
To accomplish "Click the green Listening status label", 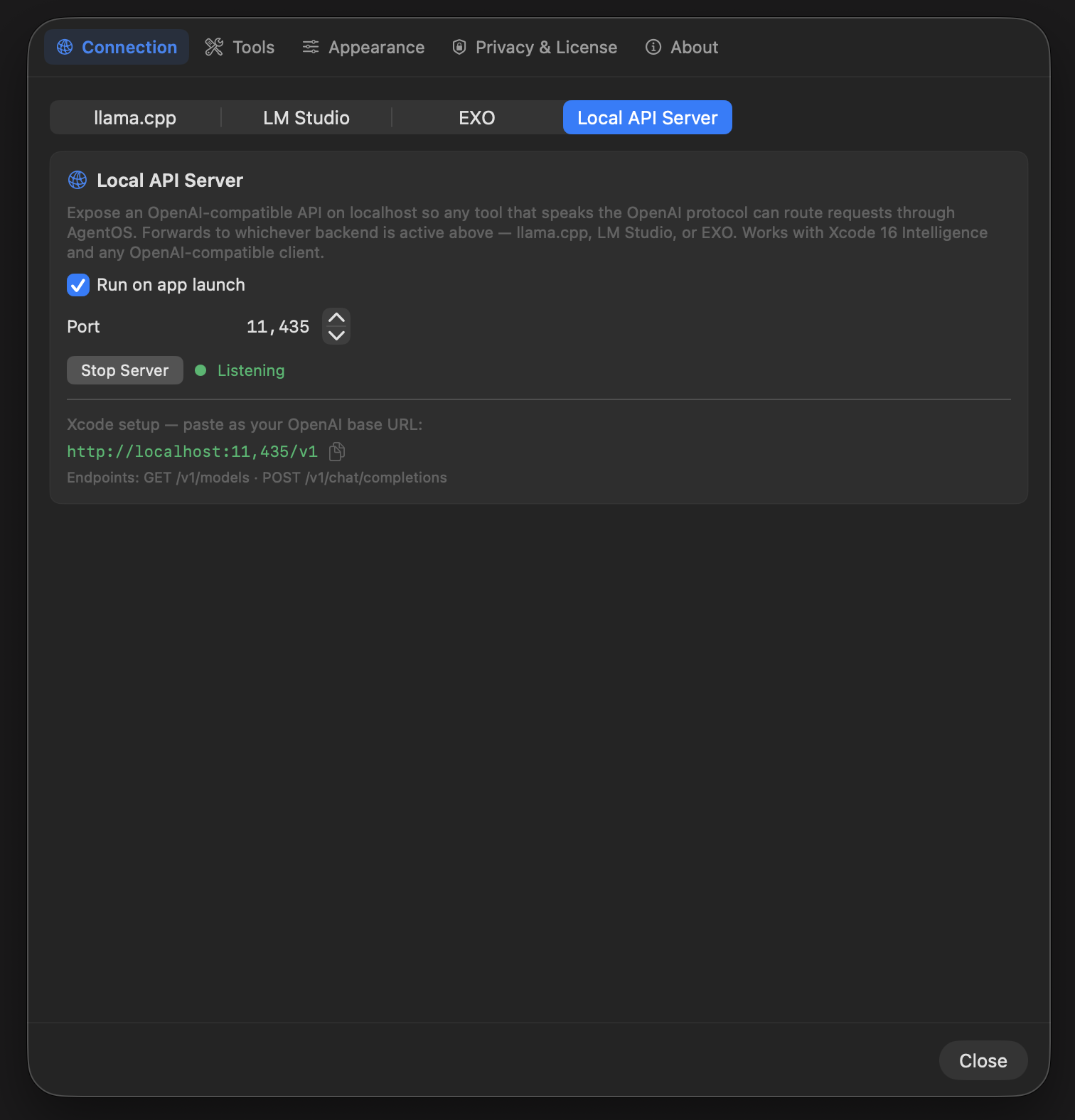I will (x=251, y=370).
